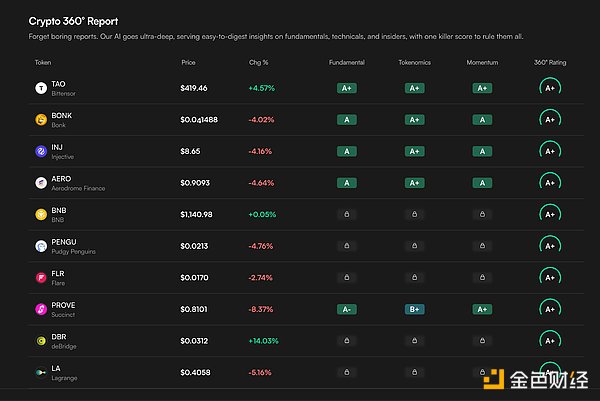The width and height of the screenshot is (600, 401).
Task: Click the locked Momentum icon for FLR
Action: pyautogui.click(x=481, y=277)
